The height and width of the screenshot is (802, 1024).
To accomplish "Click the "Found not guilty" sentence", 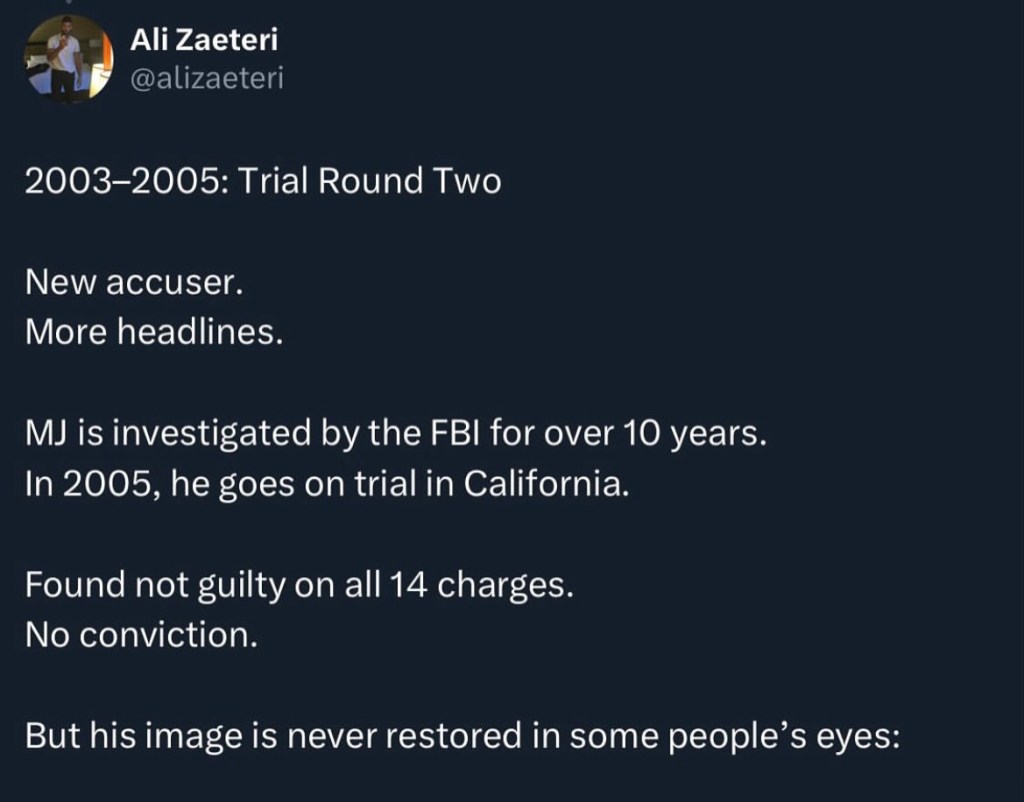I will click(x=299, y=585).
